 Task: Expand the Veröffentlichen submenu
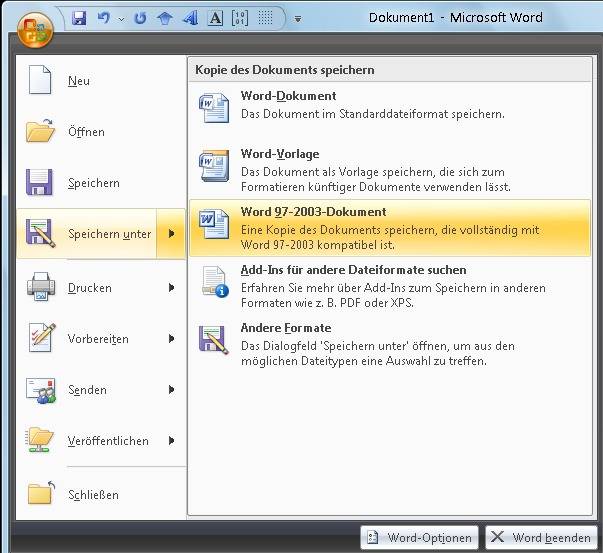click(171, 441)
